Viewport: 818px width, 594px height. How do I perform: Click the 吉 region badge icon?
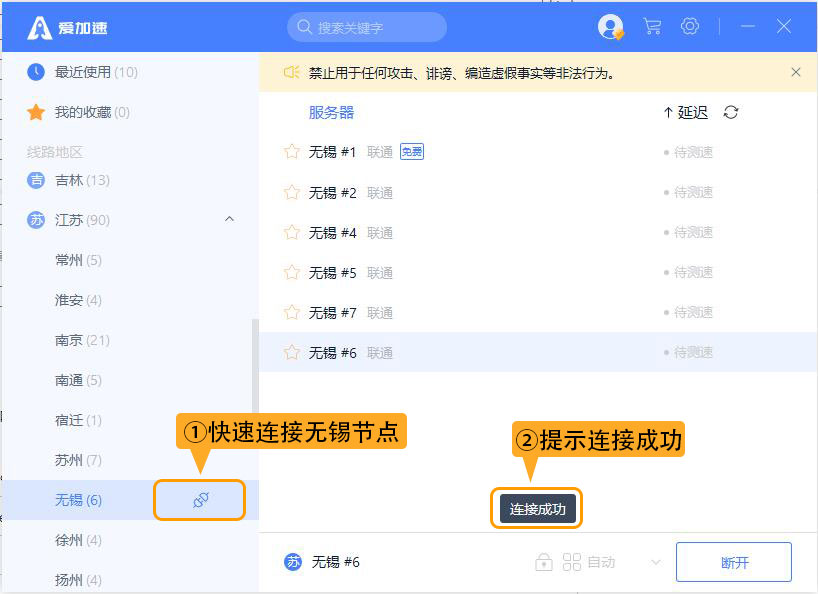[35, 180]
